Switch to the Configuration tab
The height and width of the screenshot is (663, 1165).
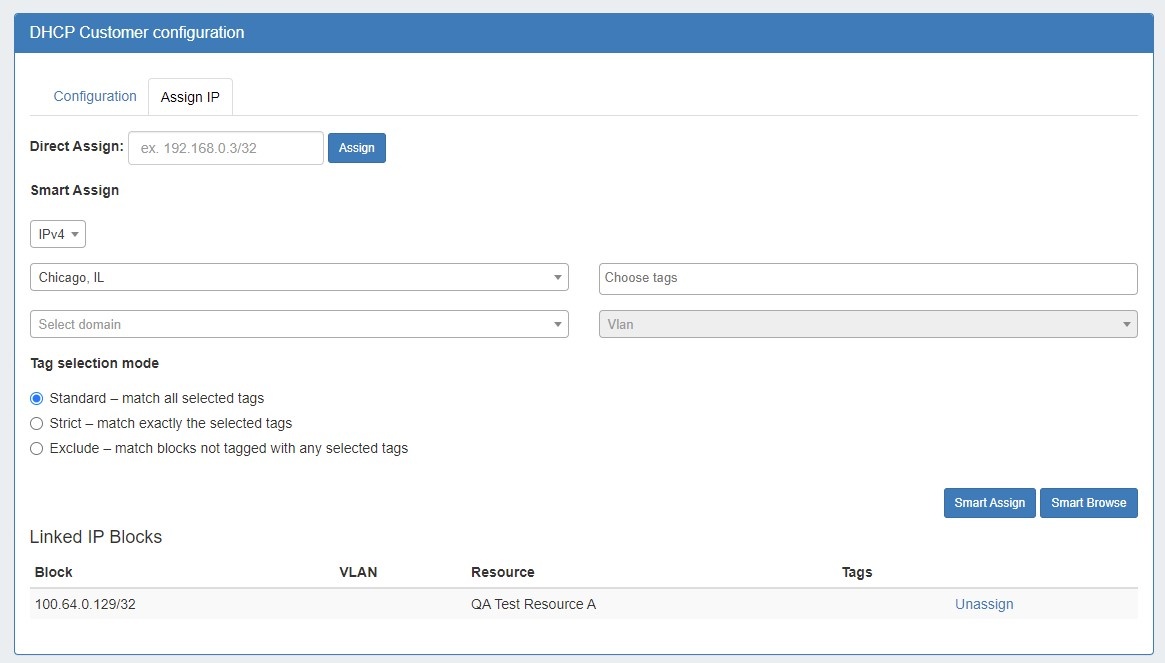click(95, 97)
